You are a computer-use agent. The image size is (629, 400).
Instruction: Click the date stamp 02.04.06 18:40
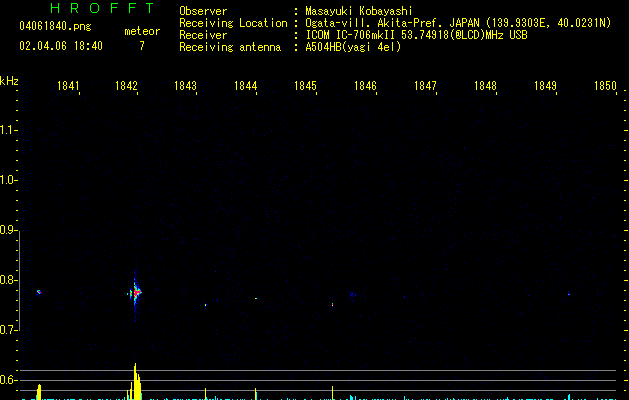tap(61, 46)
